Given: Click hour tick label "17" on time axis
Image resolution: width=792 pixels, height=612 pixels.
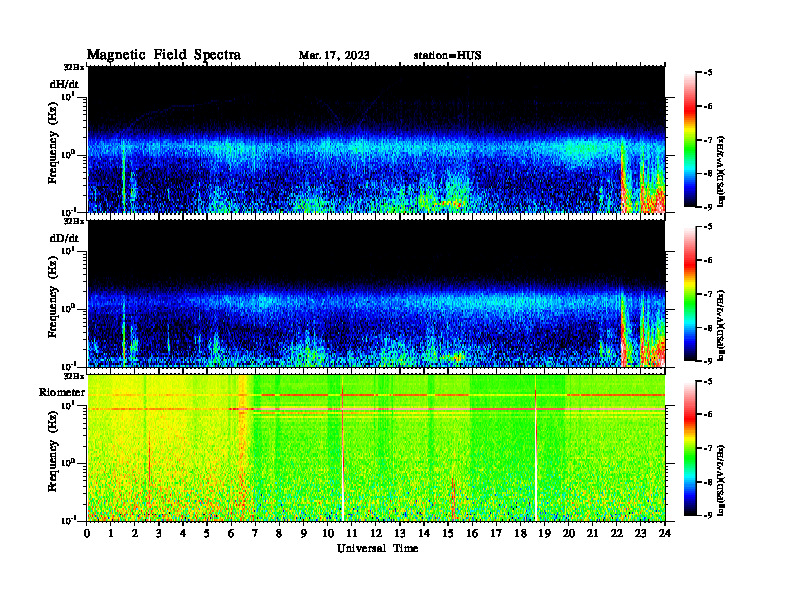Looking at the screenshot, I should [x=496, y=533].
